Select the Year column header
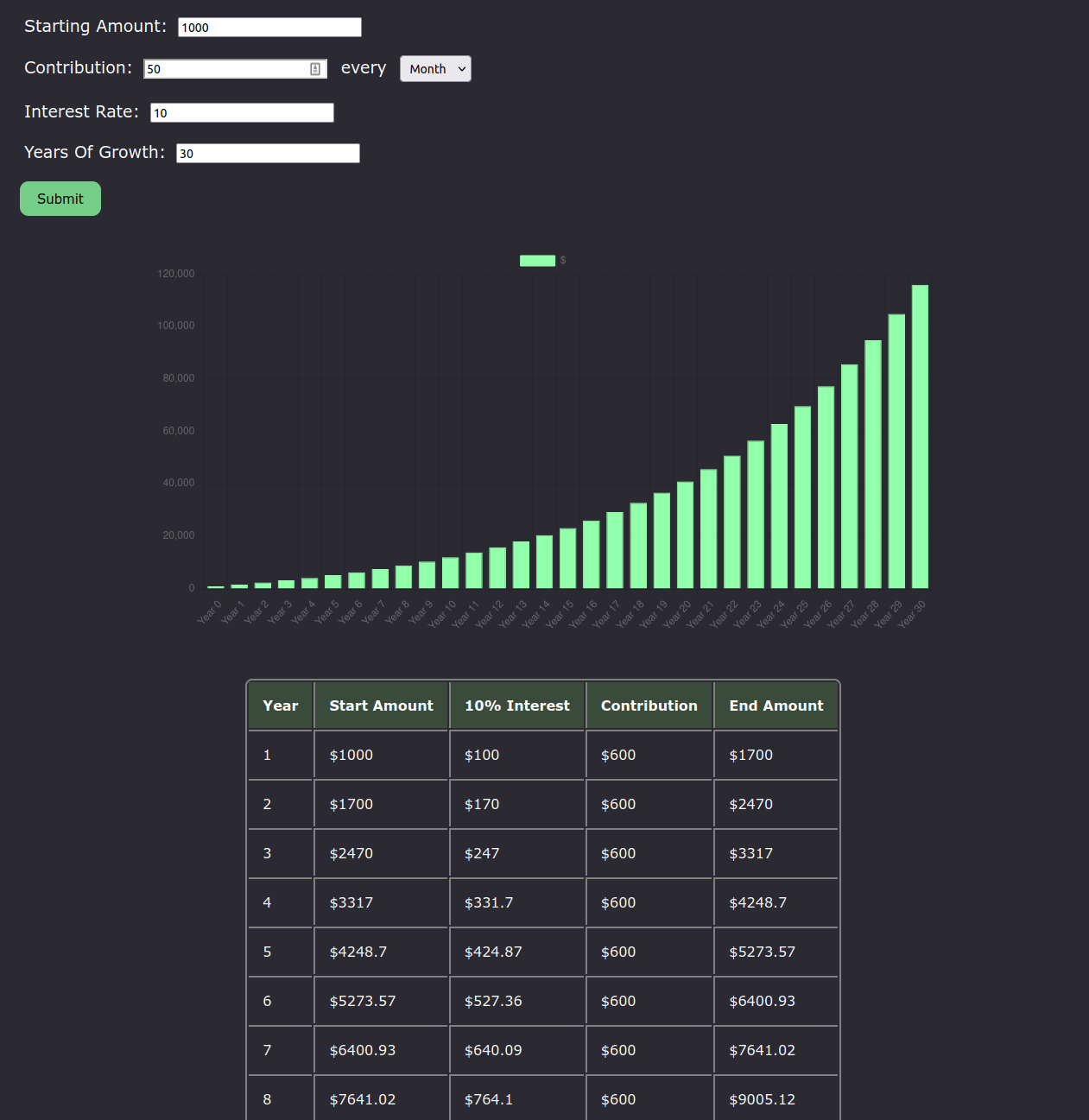 coord(280,705)
